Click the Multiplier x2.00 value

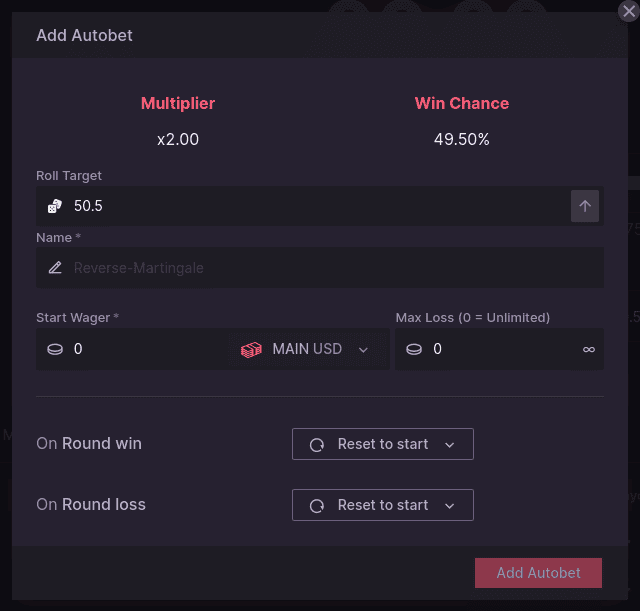click(178, 140)
